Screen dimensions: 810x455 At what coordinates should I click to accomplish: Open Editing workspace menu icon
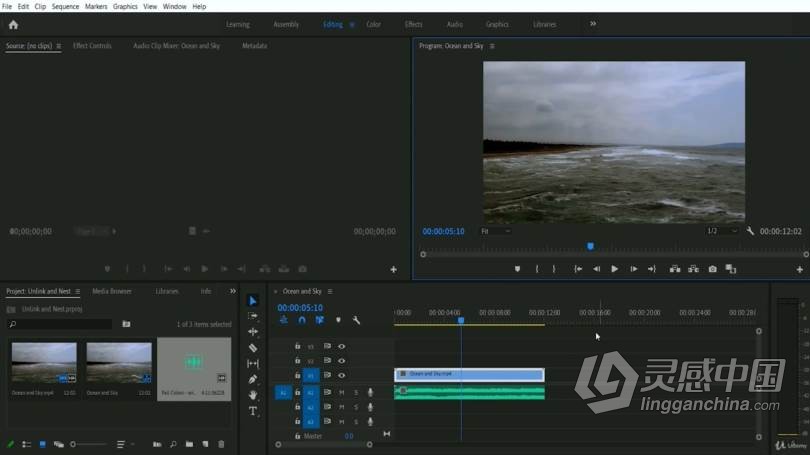coord(352,24)
